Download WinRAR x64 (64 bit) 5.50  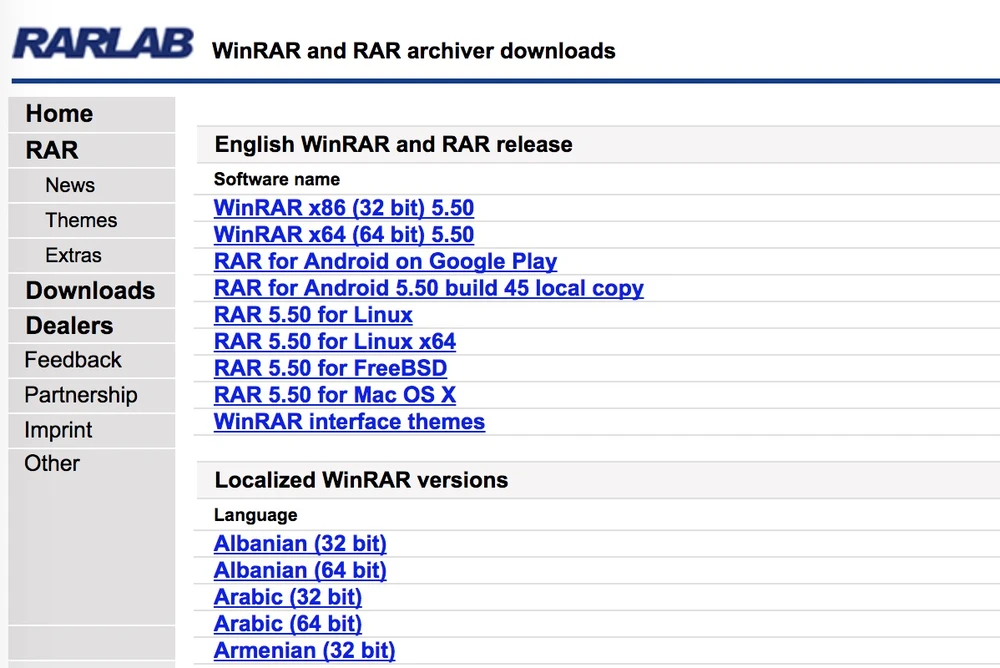tap(343, 235)
